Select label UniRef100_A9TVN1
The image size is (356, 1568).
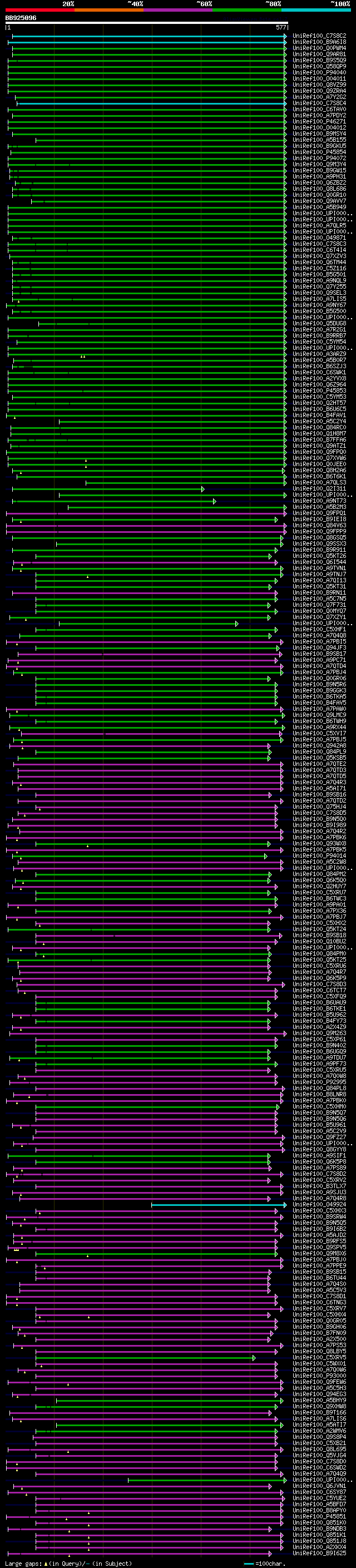point(319,568)
